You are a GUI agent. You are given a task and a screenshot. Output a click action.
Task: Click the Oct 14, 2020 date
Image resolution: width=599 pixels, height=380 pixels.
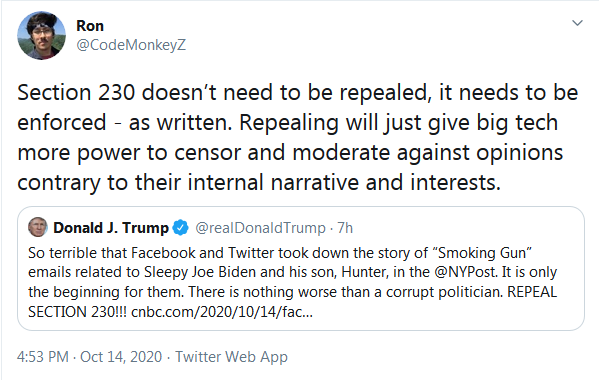pos(121,357)
